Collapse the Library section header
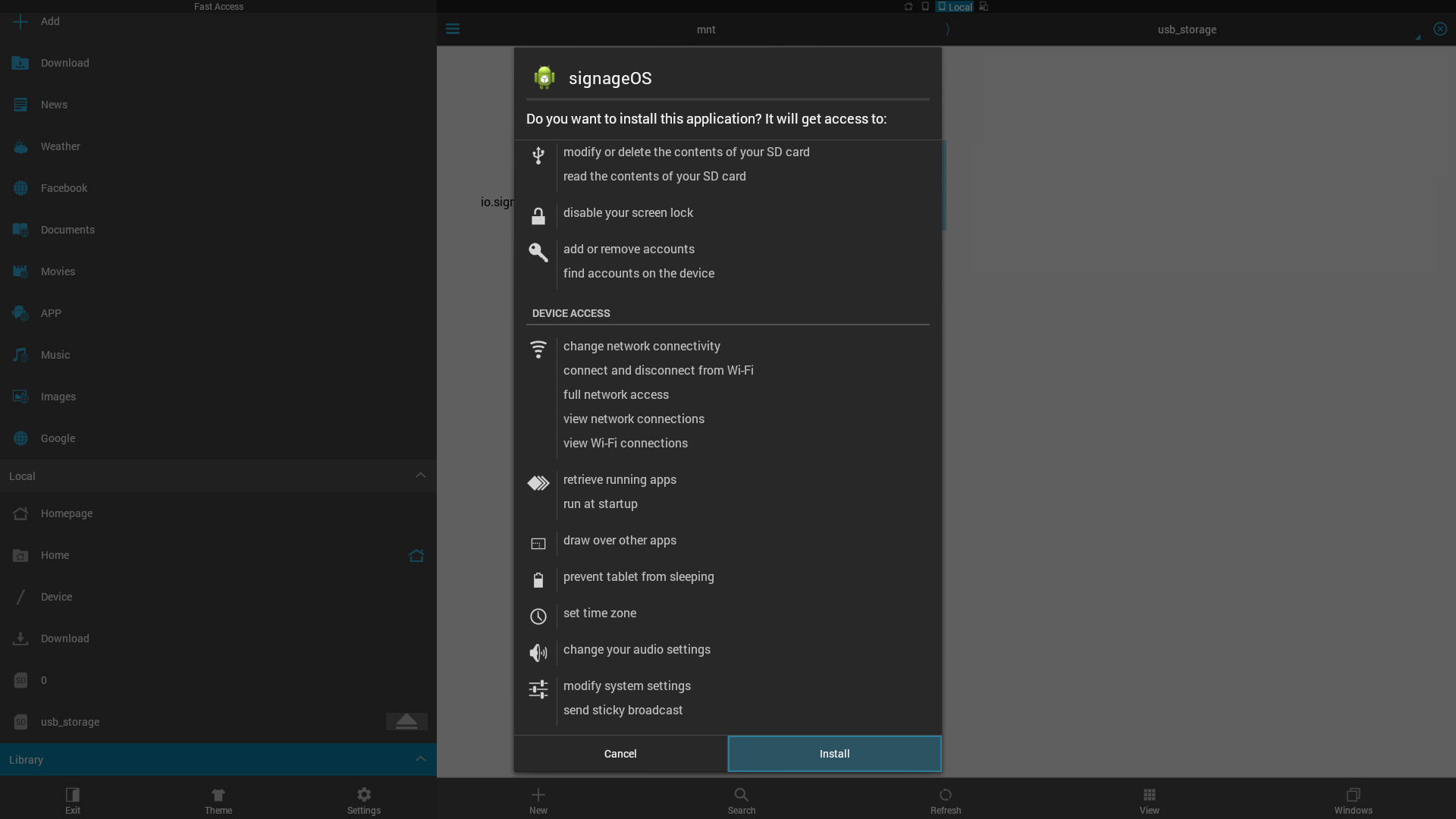This screenshot has height=819, width=1456. point(420,759)
